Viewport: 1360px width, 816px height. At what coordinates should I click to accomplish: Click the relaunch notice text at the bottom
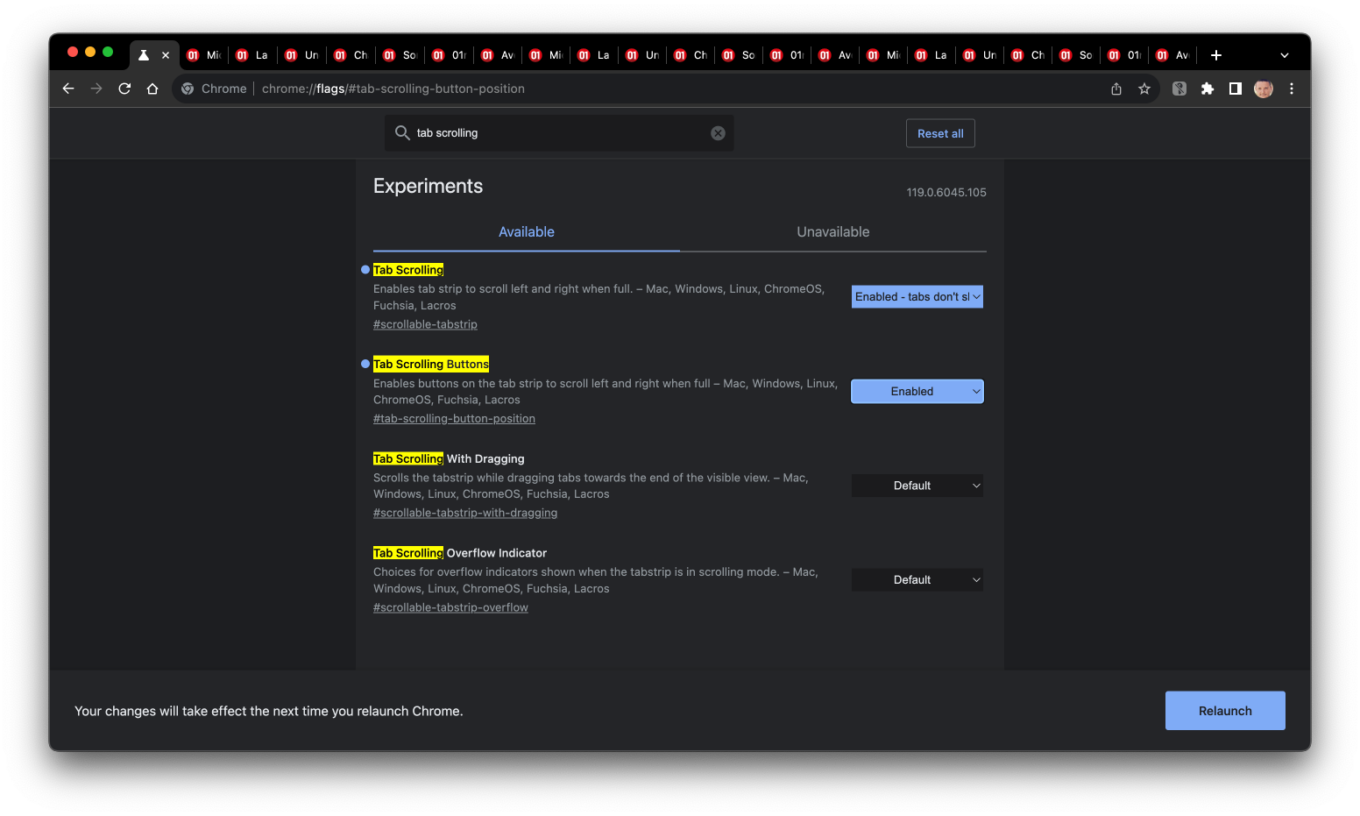click(x=268, y=711)
